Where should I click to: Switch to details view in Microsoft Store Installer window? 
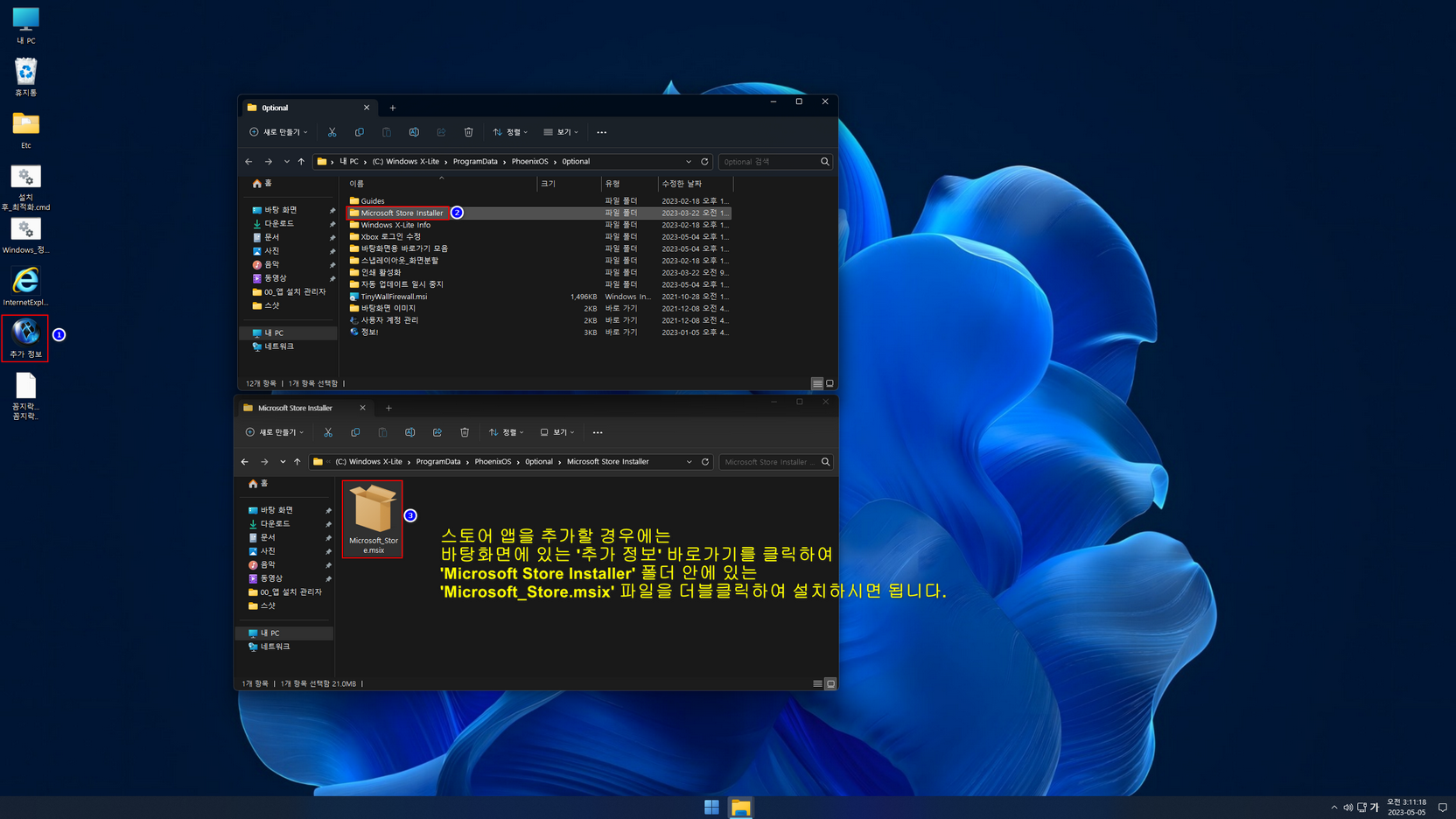pyautogui.click(x=817, y=683)
